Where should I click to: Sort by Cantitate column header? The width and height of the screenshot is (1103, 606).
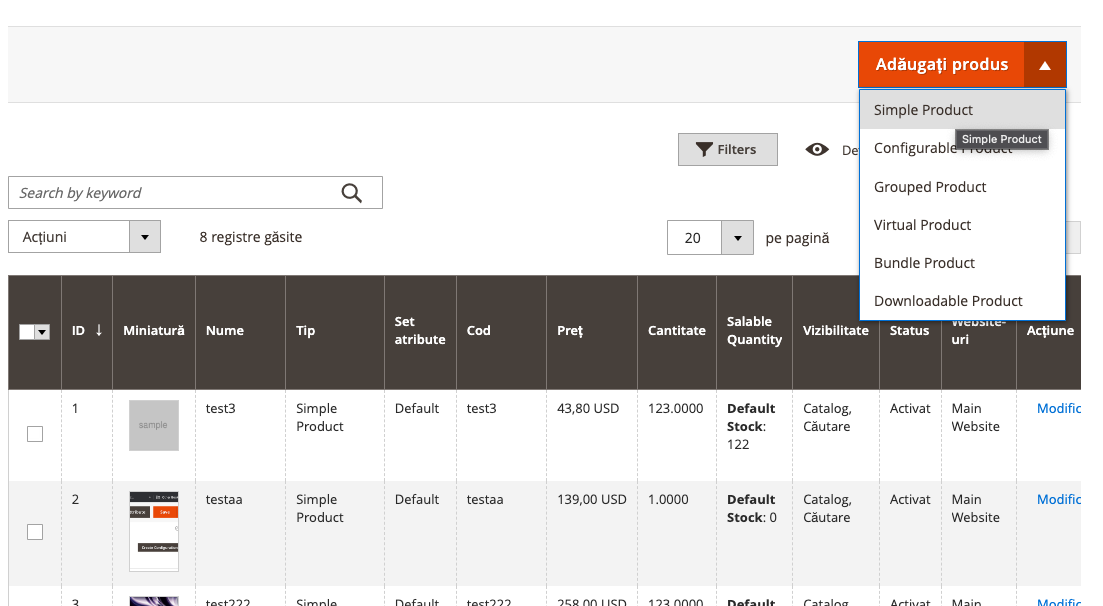(677, 331)
